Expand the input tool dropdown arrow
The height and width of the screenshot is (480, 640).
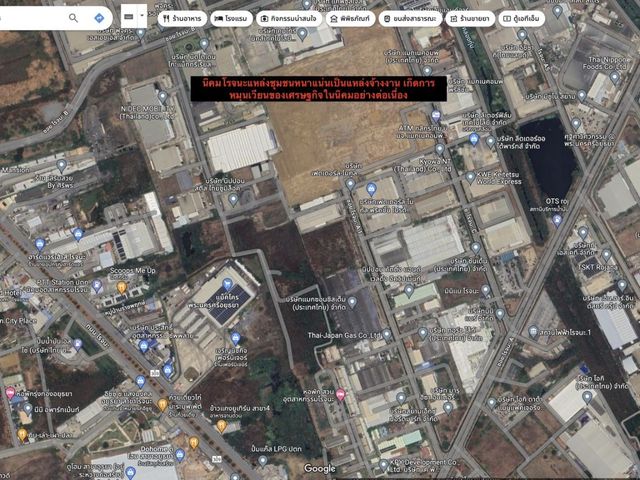142,17
